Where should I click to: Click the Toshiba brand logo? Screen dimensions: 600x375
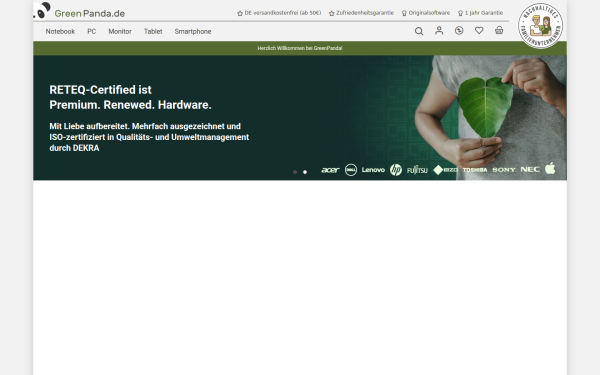point(475,170)
